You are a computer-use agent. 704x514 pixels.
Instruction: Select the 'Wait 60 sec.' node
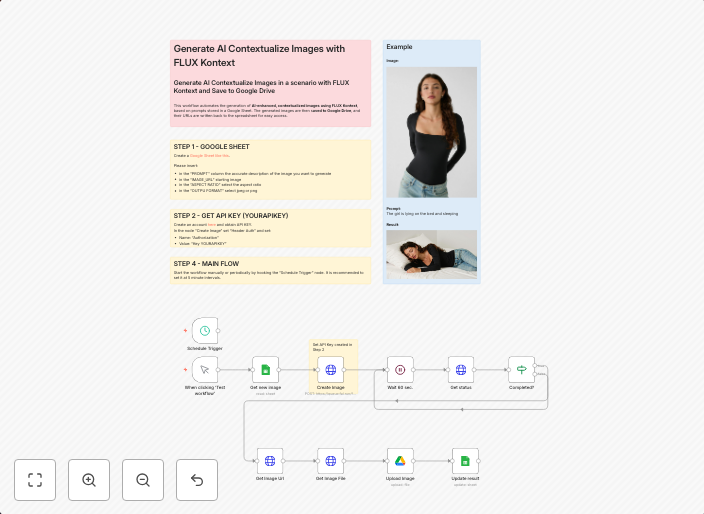(x=400, y=369)
